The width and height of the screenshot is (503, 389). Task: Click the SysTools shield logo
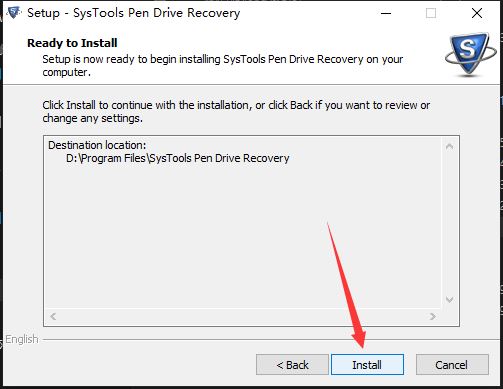(470, 54)
